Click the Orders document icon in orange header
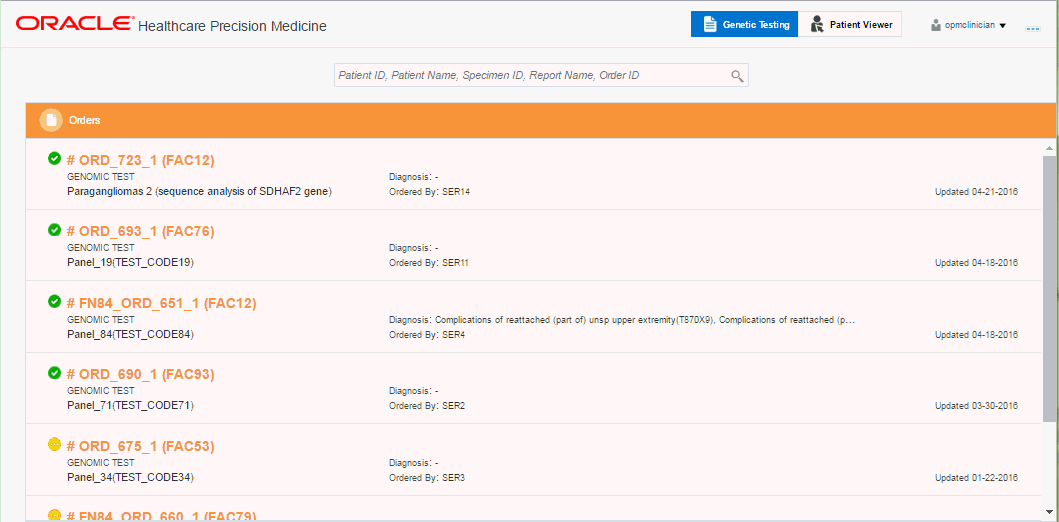The width and height of the screenshot is (1059, 522). [x=51, y=120]
